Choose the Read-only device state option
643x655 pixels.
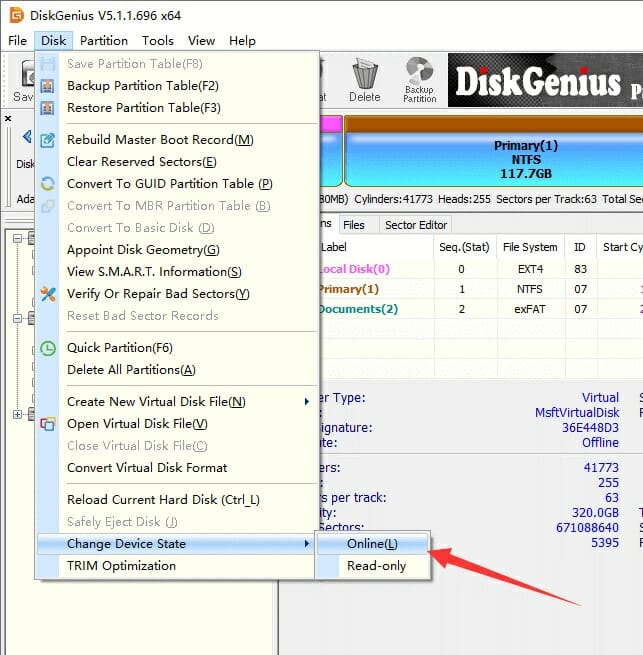click(x=376, y=566)
